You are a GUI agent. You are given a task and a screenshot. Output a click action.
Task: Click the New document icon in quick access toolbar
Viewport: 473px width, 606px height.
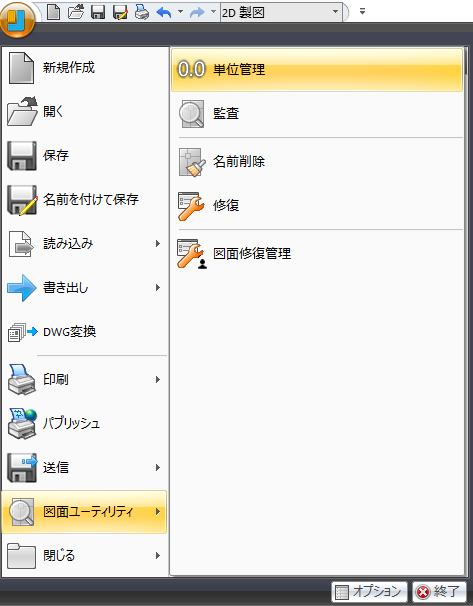[x=53, y=12]
